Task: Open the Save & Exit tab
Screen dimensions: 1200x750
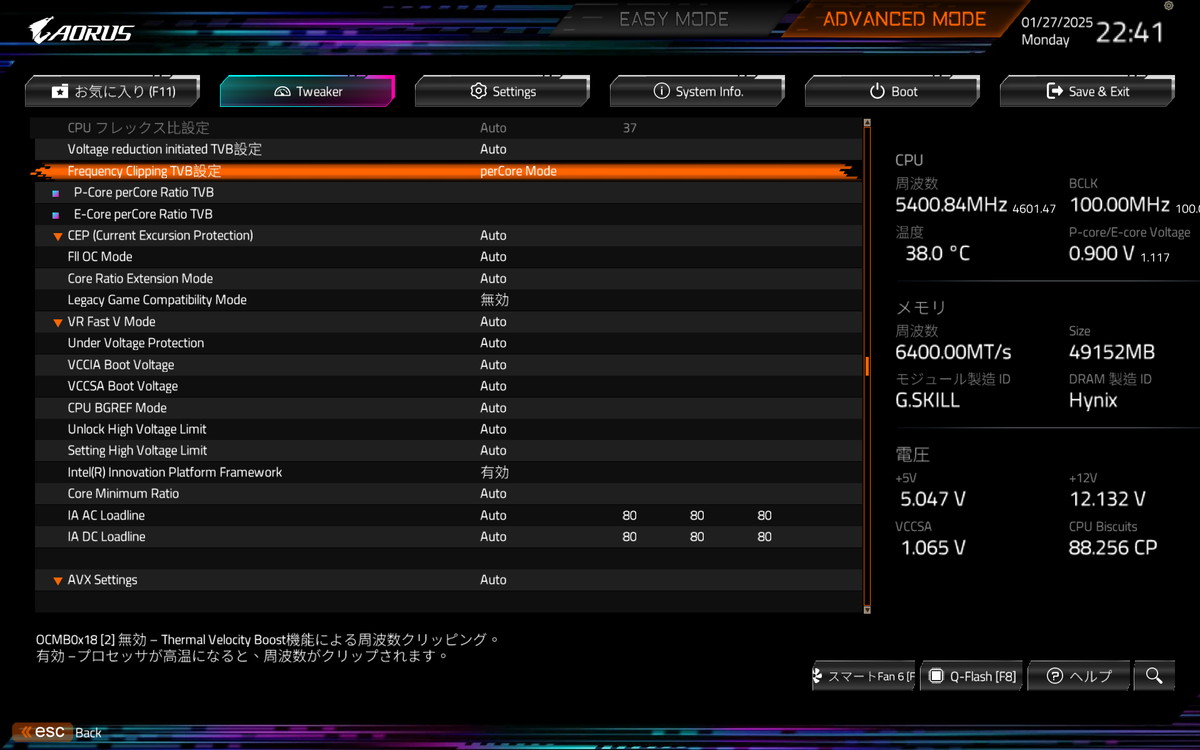Action: click(1087, 91)
